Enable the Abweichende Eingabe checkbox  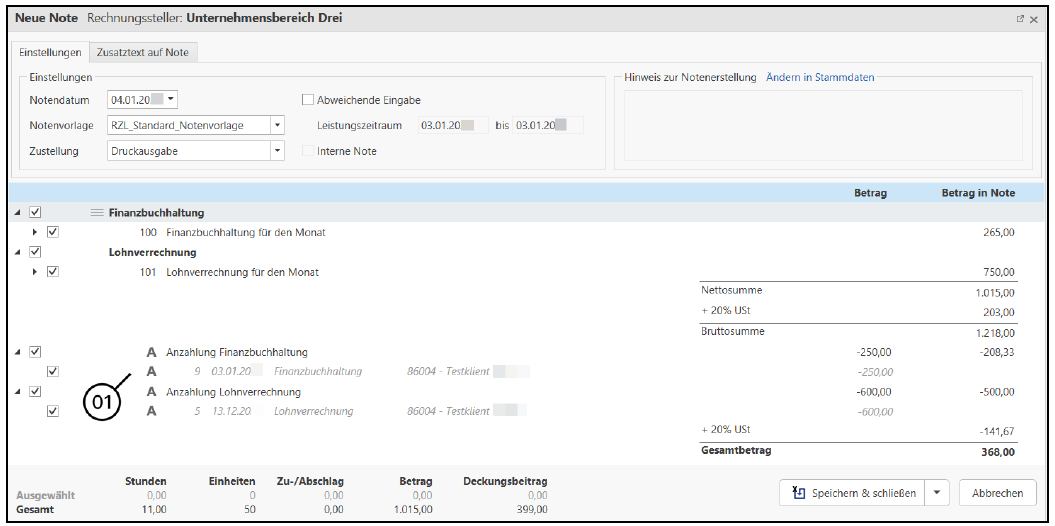pos(308,100)
